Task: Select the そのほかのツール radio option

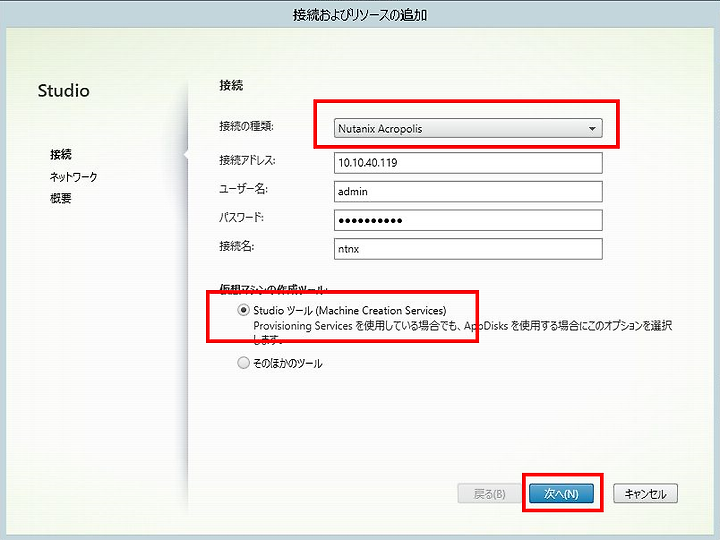Action: pyautogui.click(x=243, y=363)
